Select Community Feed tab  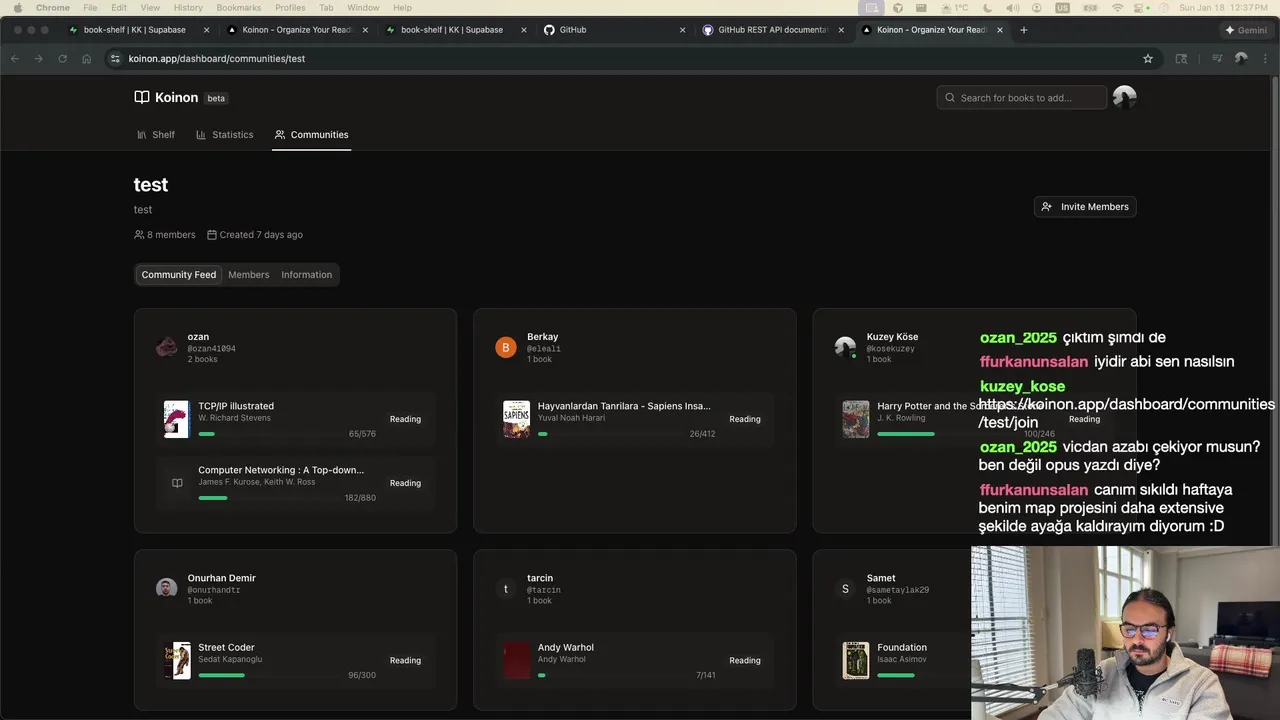pos(179,275)
